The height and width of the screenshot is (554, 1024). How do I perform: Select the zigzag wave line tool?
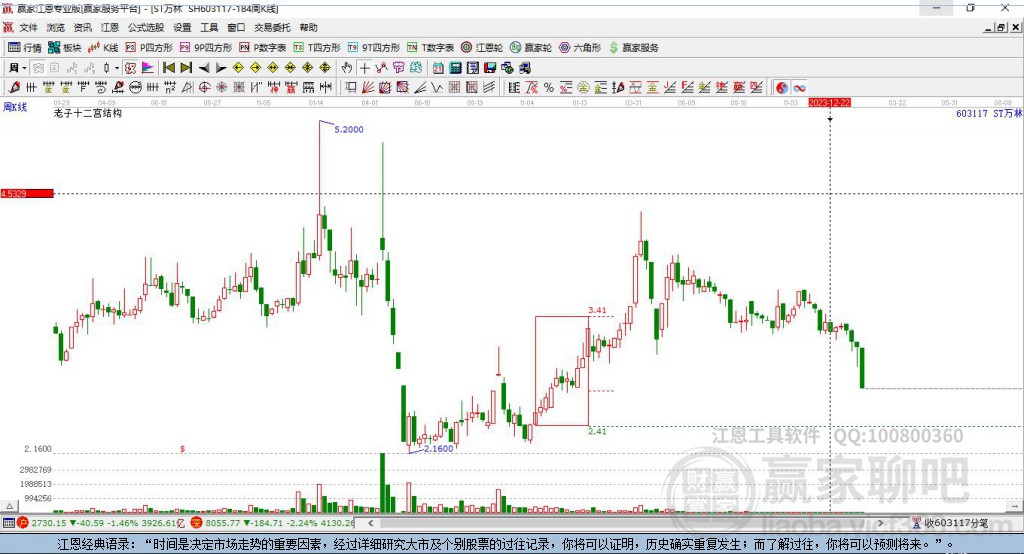click(x=436, y=88)
